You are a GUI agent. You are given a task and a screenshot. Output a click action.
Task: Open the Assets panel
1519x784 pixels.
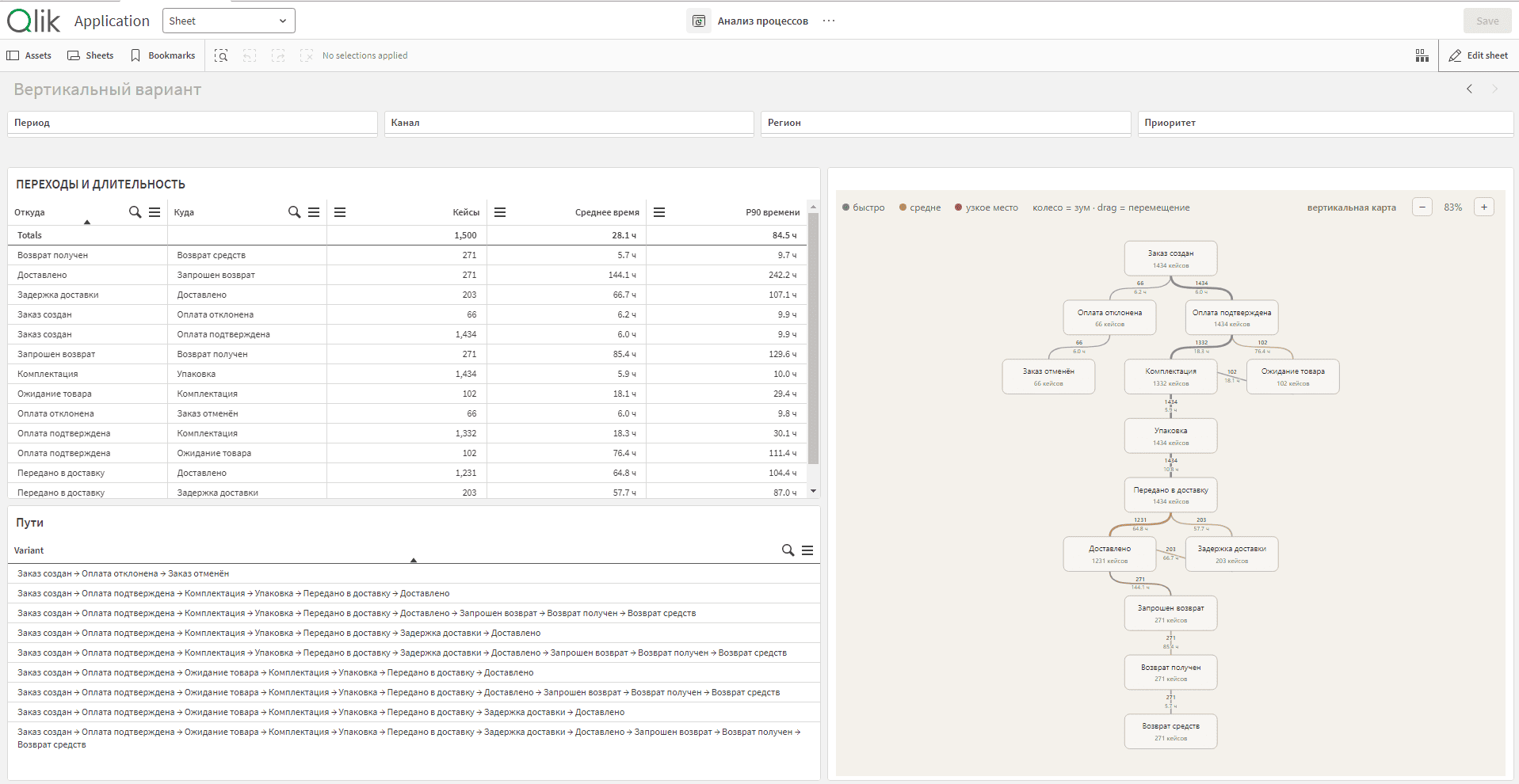click(29, 55)
